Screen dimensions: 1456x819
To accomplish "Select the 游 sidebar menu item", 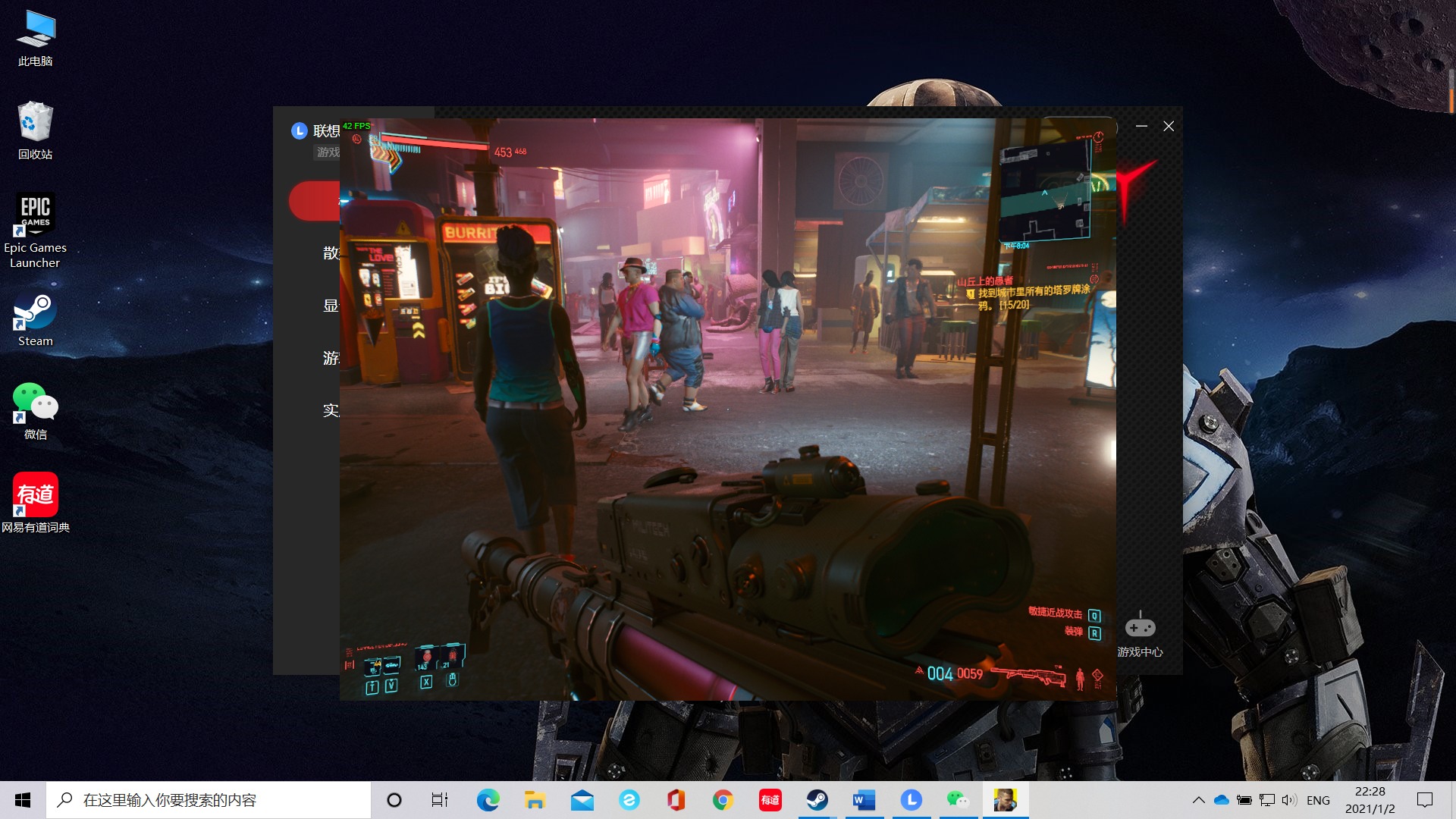I will coord(331,358).
